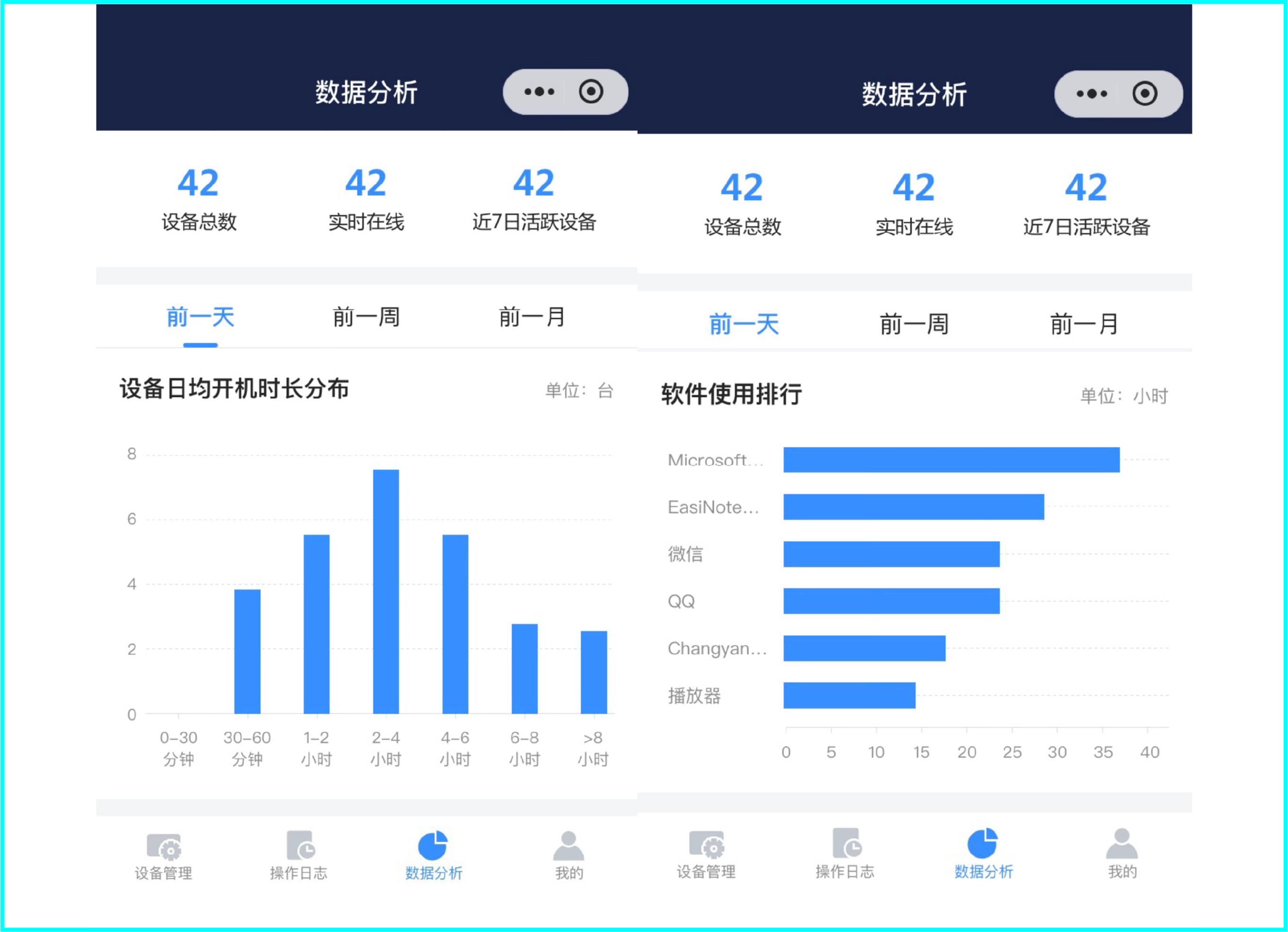
Task: Click the QQ row label
Action: coord(681,601)
